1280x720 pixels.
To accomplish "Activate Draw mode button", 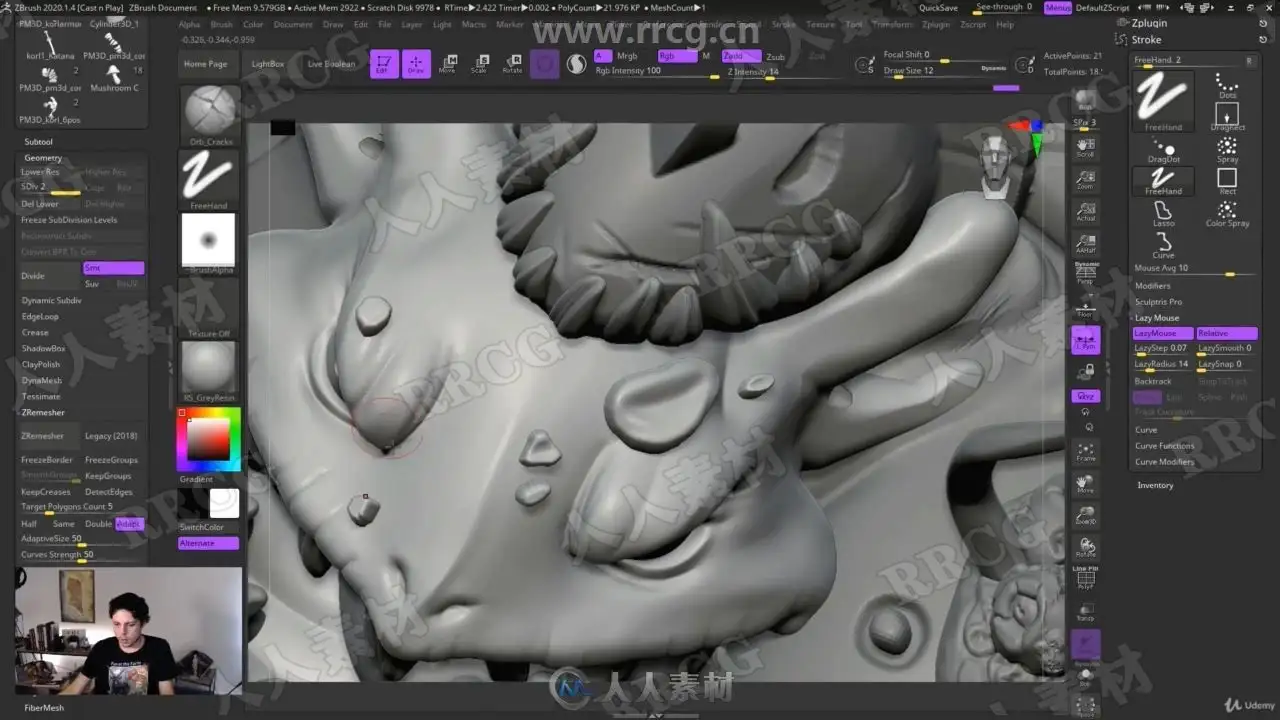I will 416,64.
